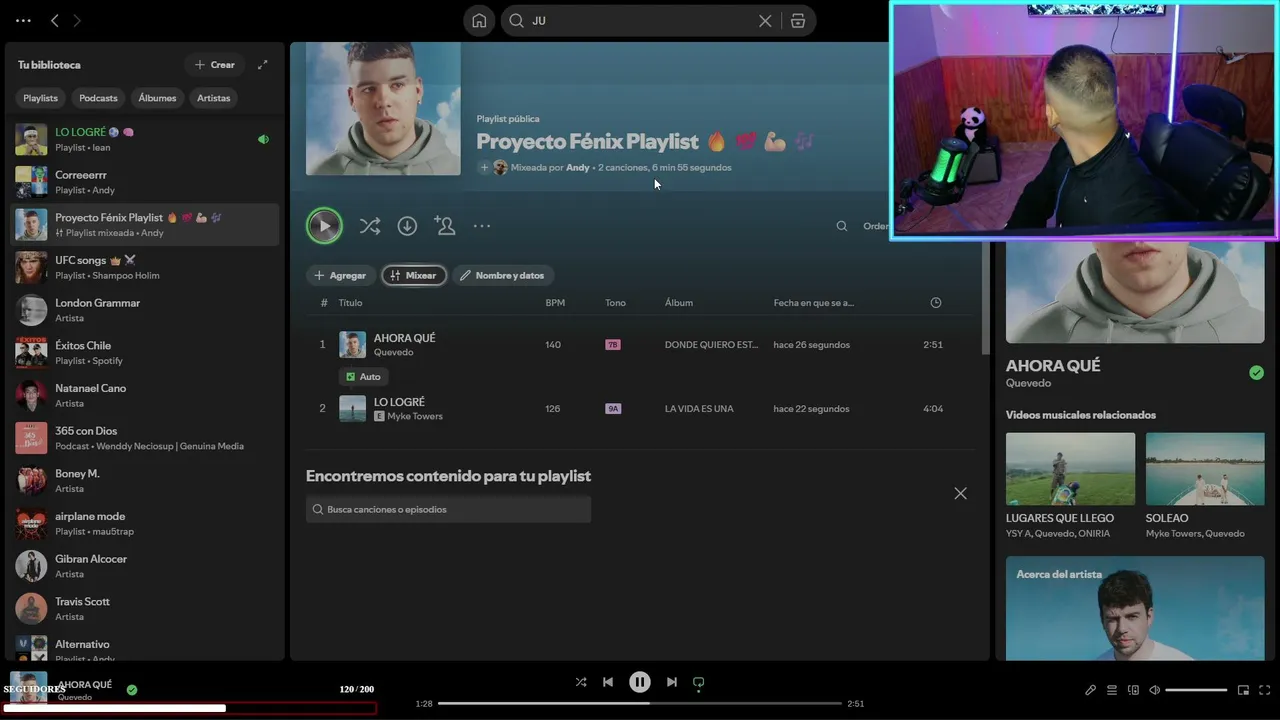1280x720 pixels.
Task: Sort tracks by duration clock icon
Action: (x=936, y=303)
